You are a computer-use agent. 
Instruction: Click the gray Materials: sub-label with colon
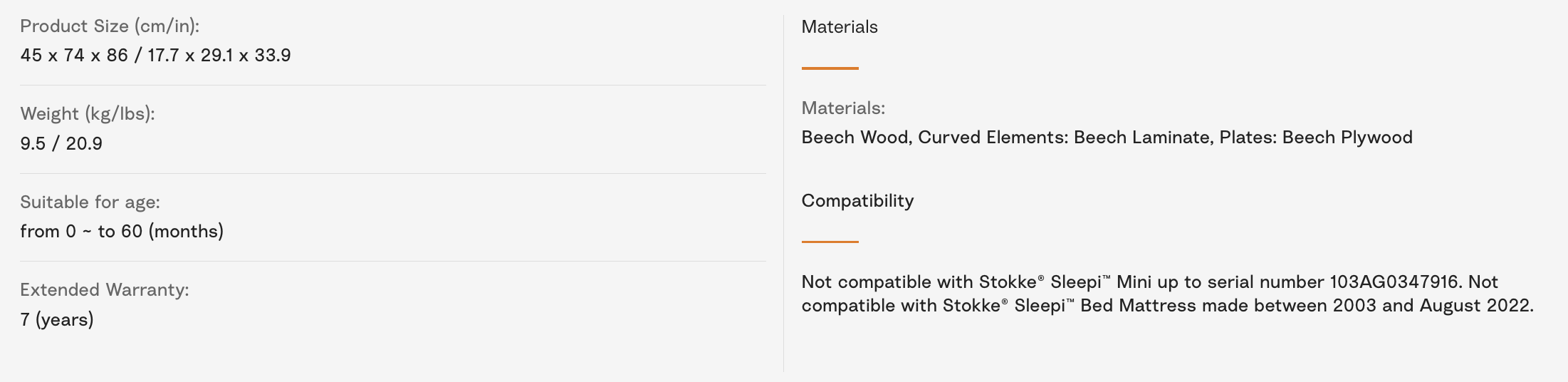click(843, 108)
